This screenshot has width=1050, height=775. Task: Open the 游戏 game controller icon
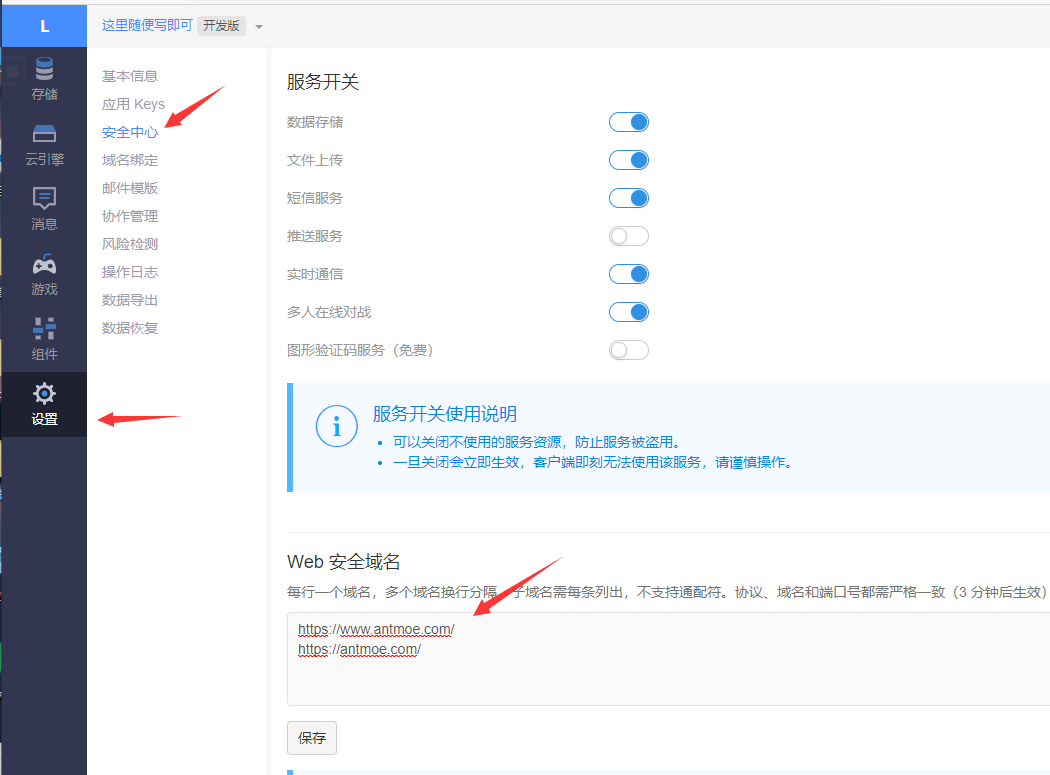pos(44,264)
